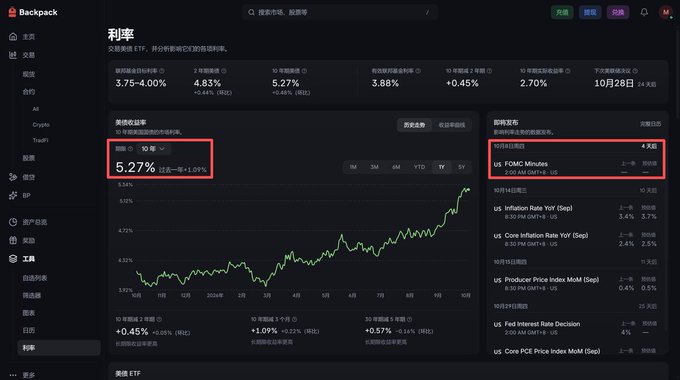Select All under 合约
The width and height of the screenshot is (680, 380).
[36, 109]
